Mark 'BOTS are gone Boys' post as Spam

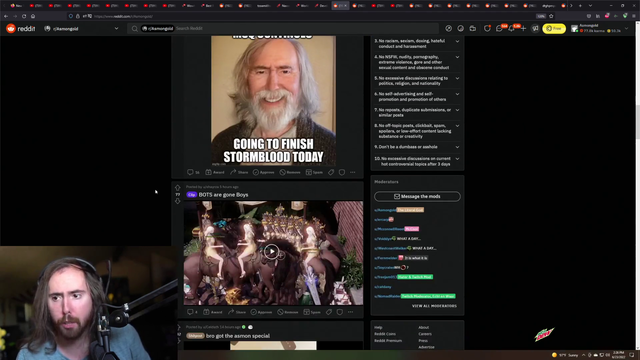[312, 312]
